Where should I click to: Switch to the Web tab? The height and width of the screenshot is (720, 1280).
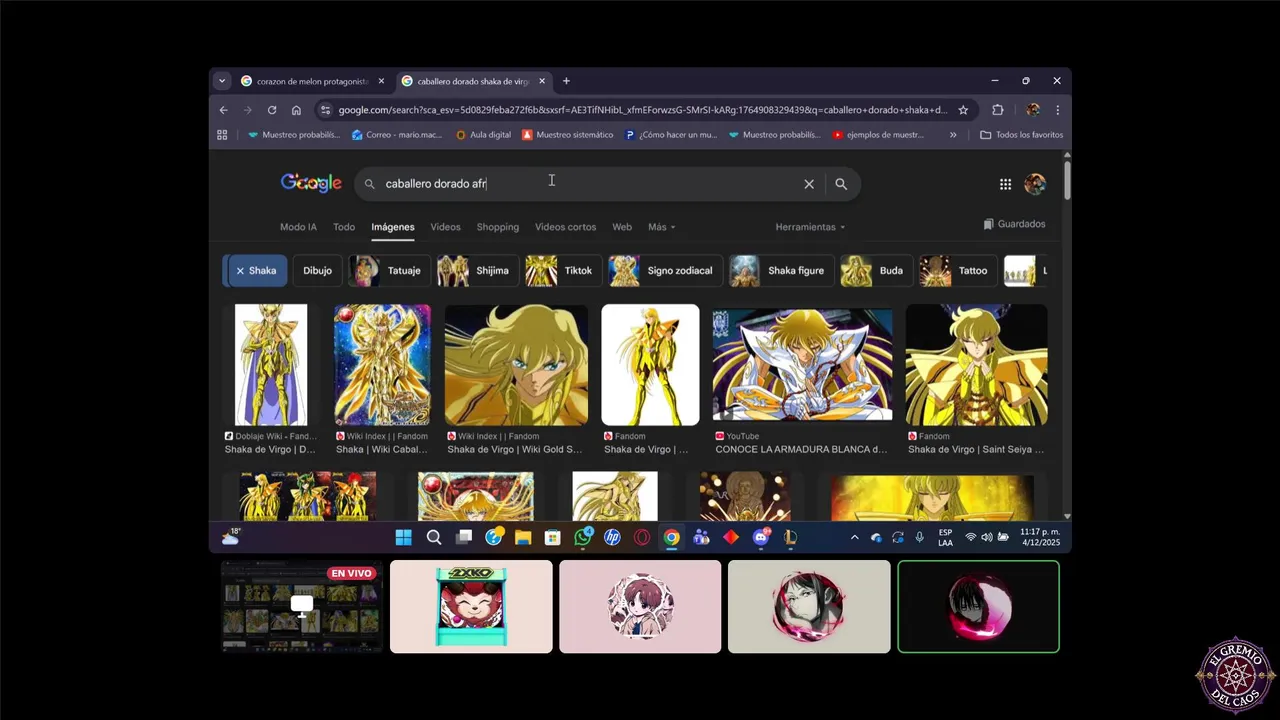tap(622, 227)
